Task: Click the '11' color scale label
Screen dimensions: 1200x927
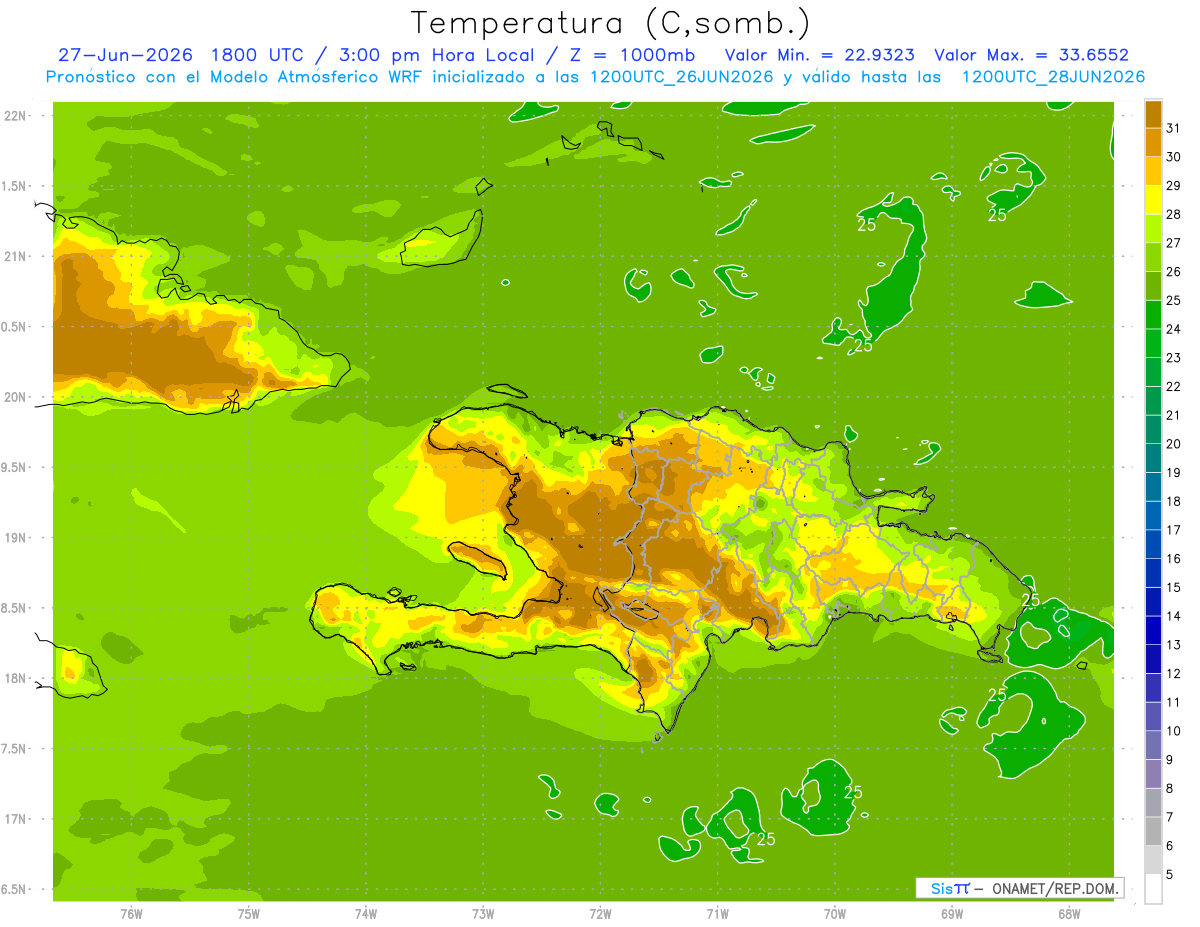Action: click(x=1174, y=702)
